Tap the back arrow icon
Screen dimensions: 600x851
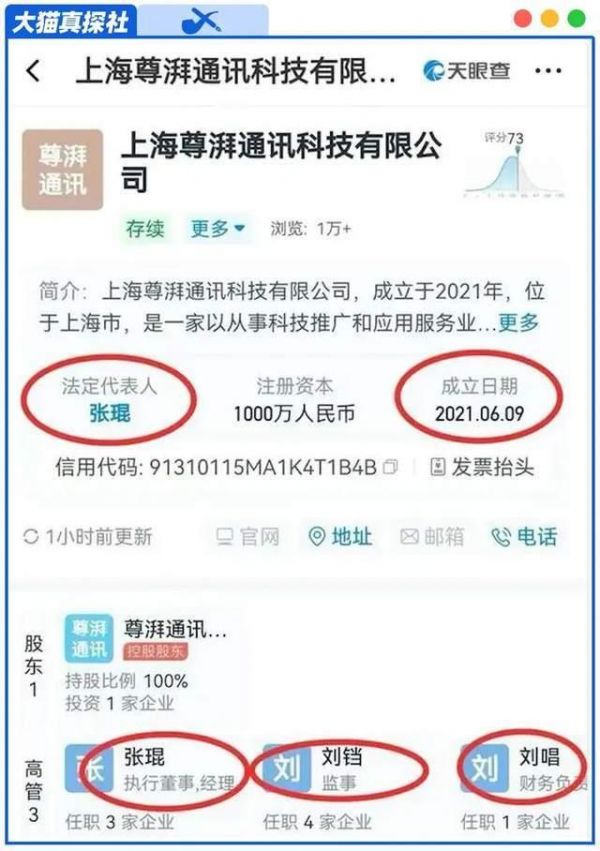(33, 71)
